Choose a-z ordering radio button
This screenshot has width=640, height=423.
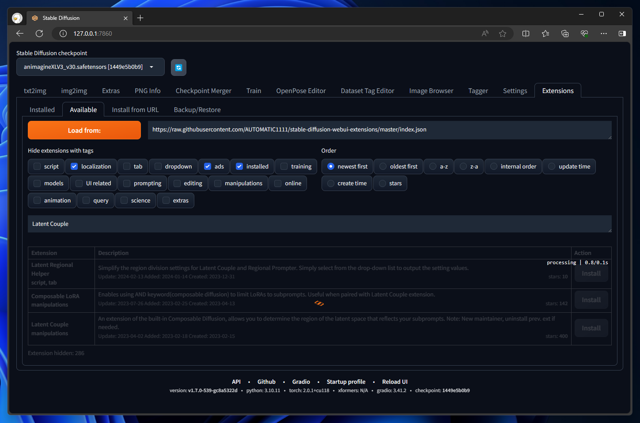[x=433, y=166]
